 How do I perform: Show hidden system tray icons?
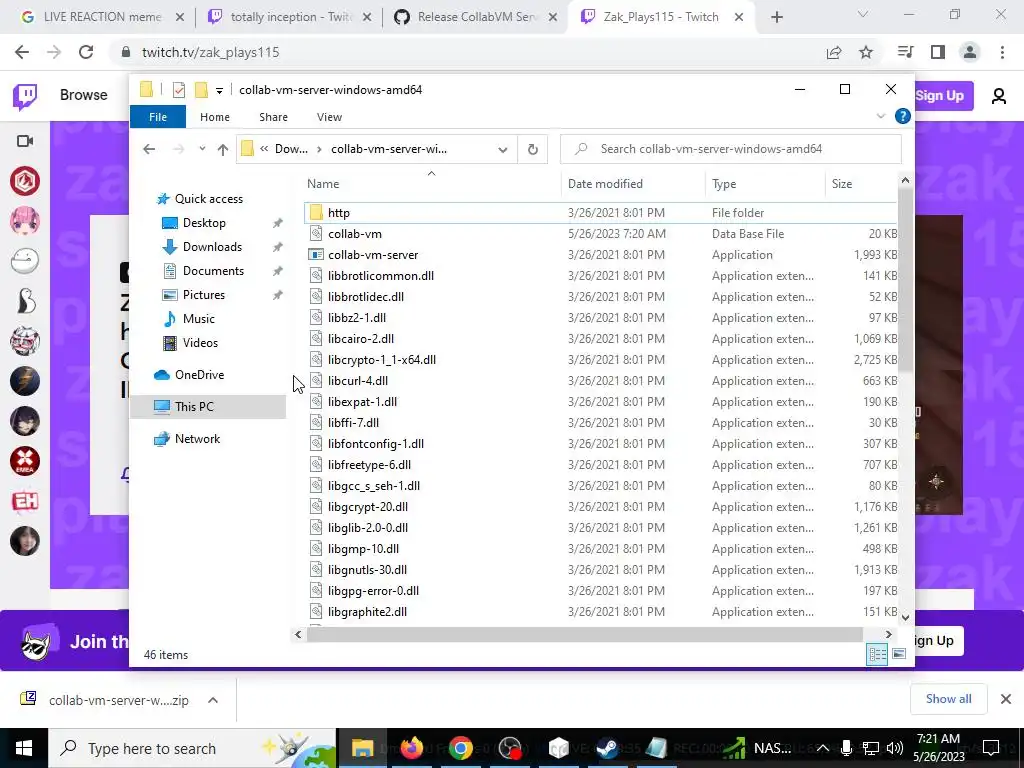823,748
